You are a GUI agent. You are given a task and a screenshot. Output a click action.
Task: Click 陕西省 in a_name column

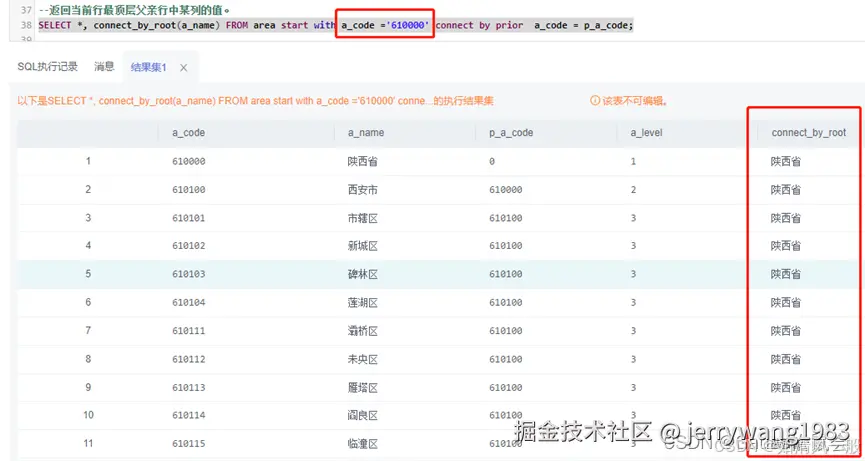point(362,162)
